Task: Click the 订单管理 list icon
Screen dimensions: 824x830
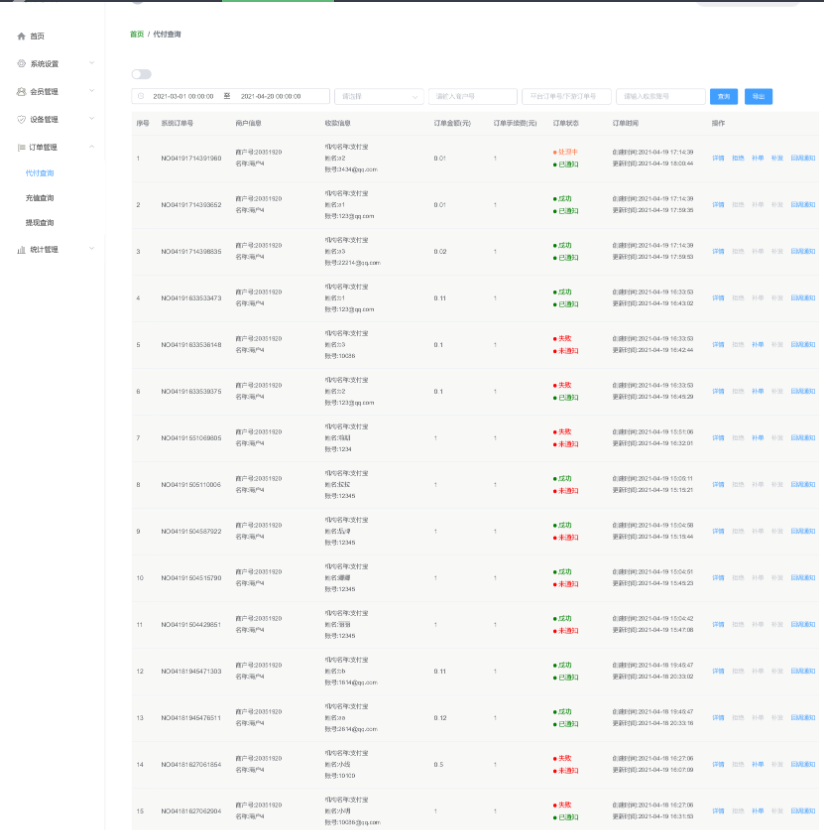Action: pyautogui.click(x=21, y=148)
